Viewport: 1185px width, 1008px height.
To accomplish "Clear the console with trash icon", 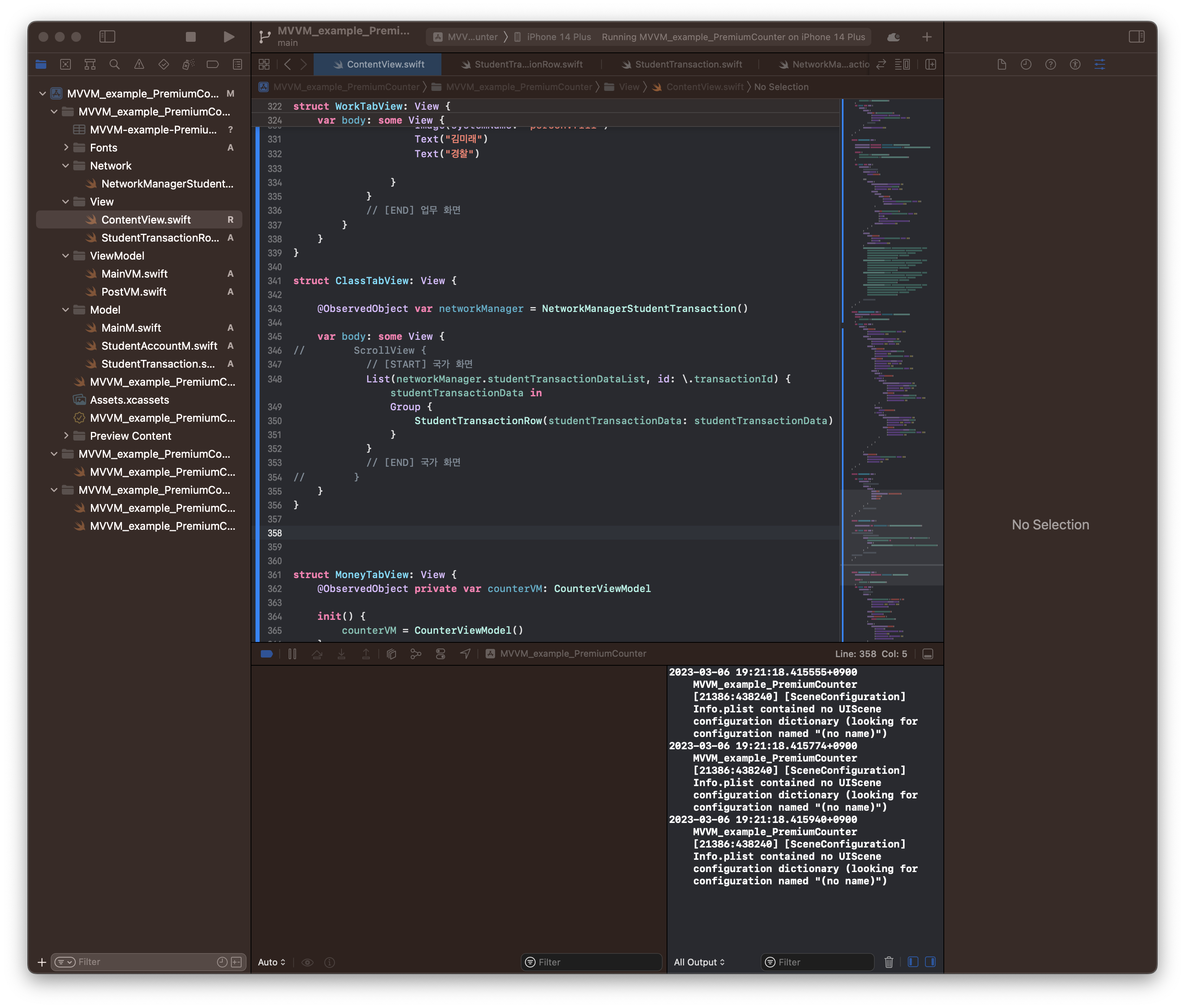I will (889, 962).
